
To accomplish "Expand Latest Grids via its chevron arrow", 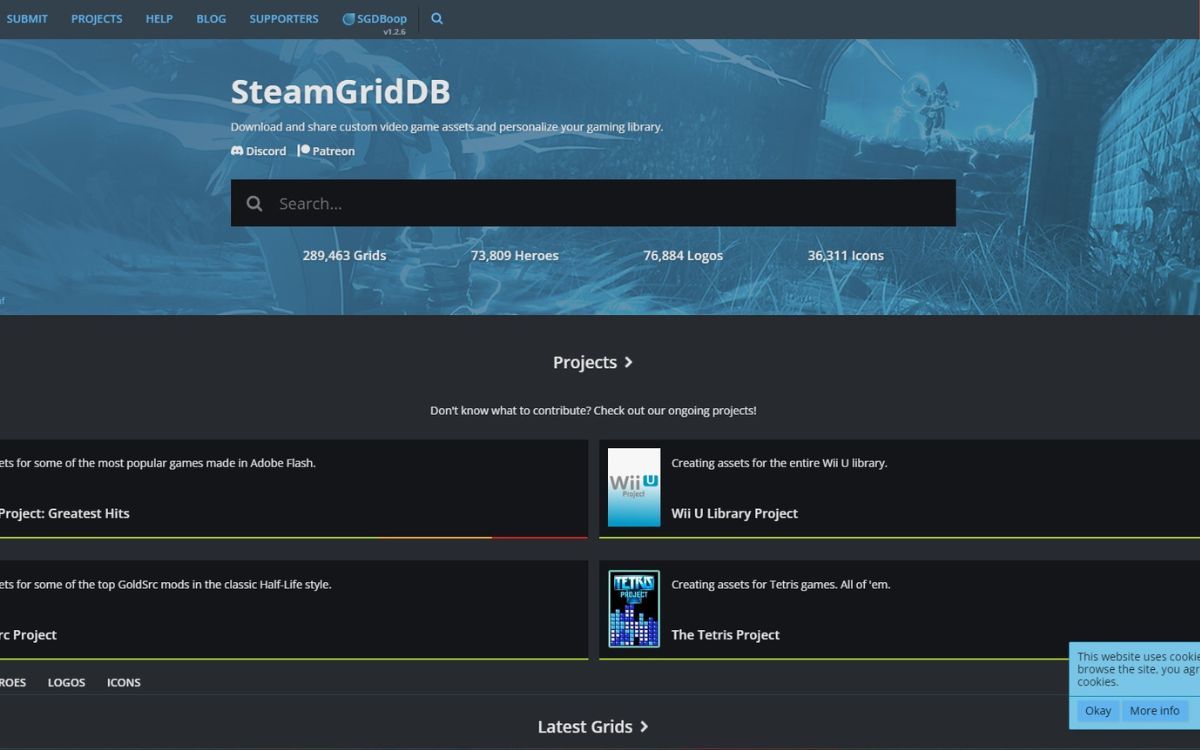I will pos(643,727).
